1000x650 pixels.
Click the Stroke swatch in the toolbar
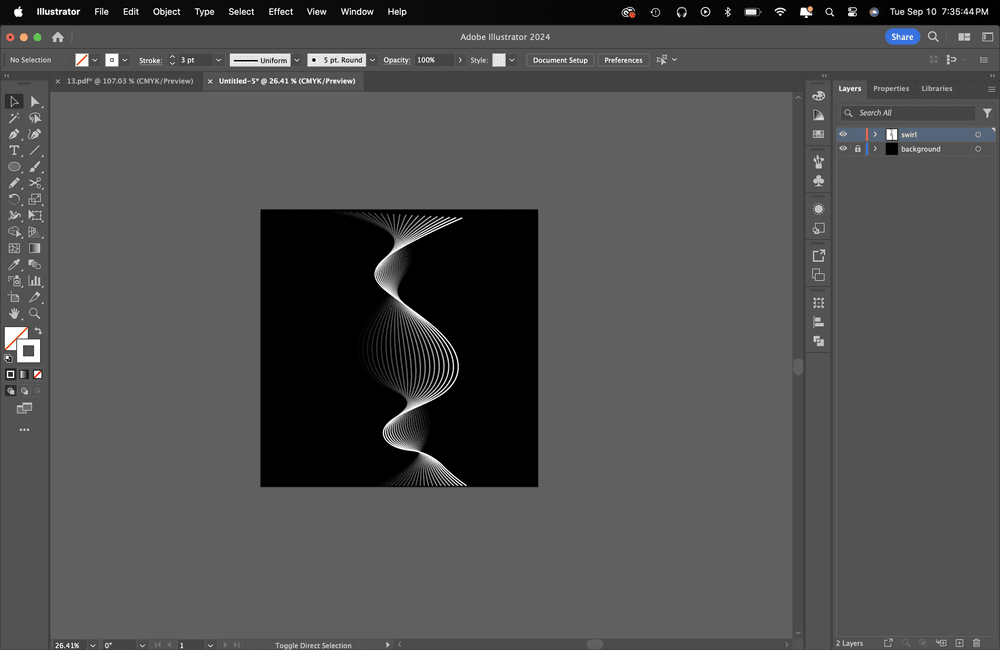(x=29, y=351)
